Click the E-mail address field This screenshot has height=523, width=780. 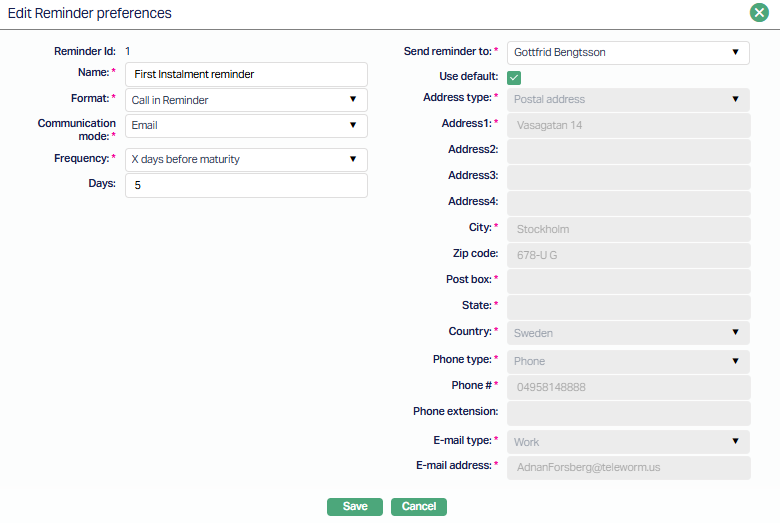click(x=628, y=467)
